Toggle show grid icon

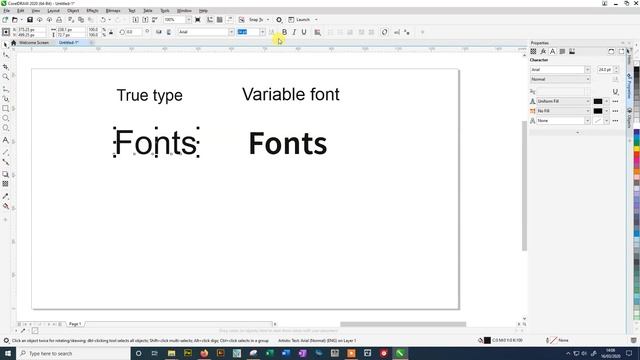coord(220,20)
